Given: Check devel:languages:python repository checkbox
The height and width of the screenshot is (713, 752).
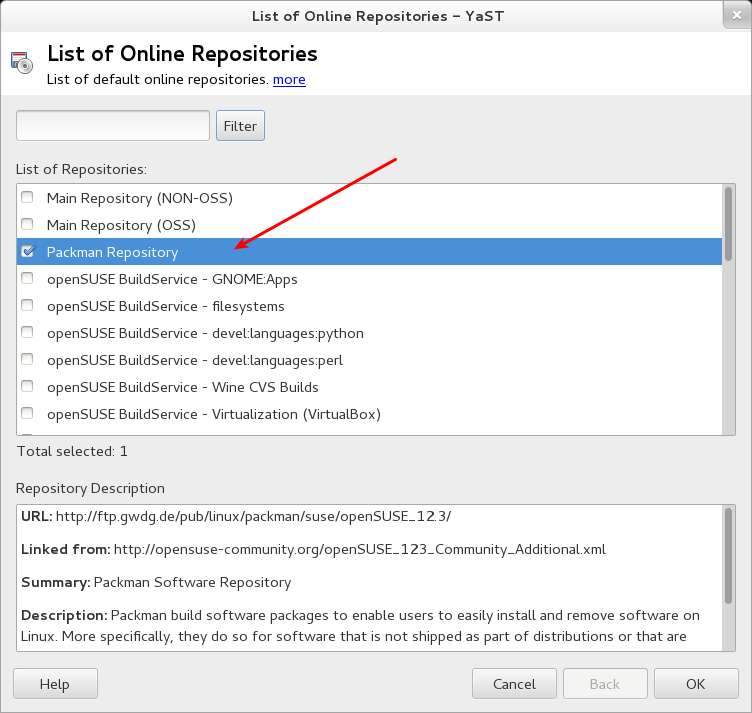Looking at the screenshot, I should click(x=27, y=332).
